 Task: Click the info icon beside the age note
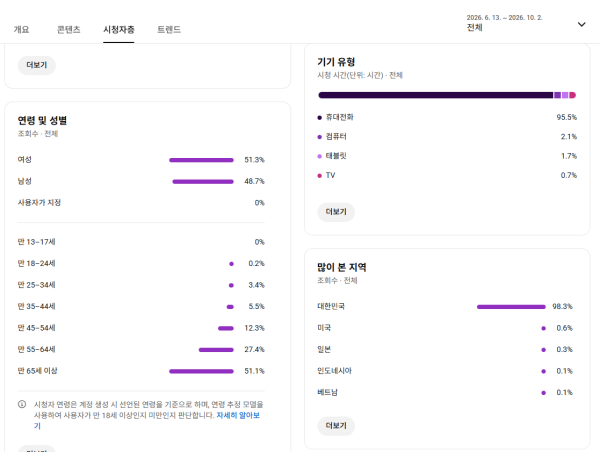22,404
